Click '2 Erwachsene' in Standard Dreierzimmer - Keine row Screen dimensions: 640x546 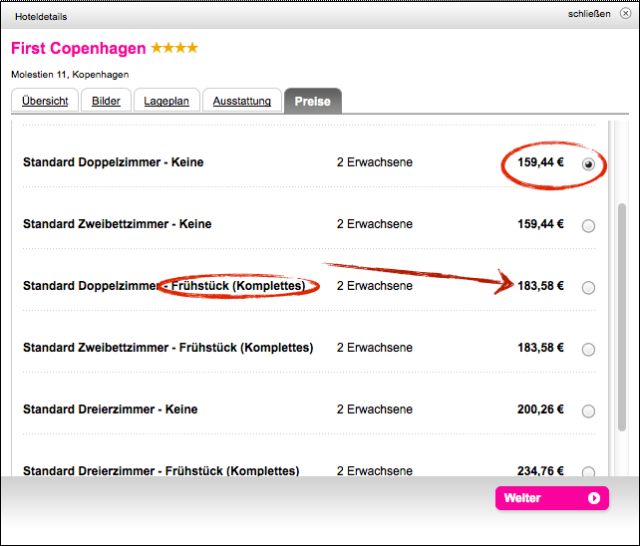coord(375,409)
